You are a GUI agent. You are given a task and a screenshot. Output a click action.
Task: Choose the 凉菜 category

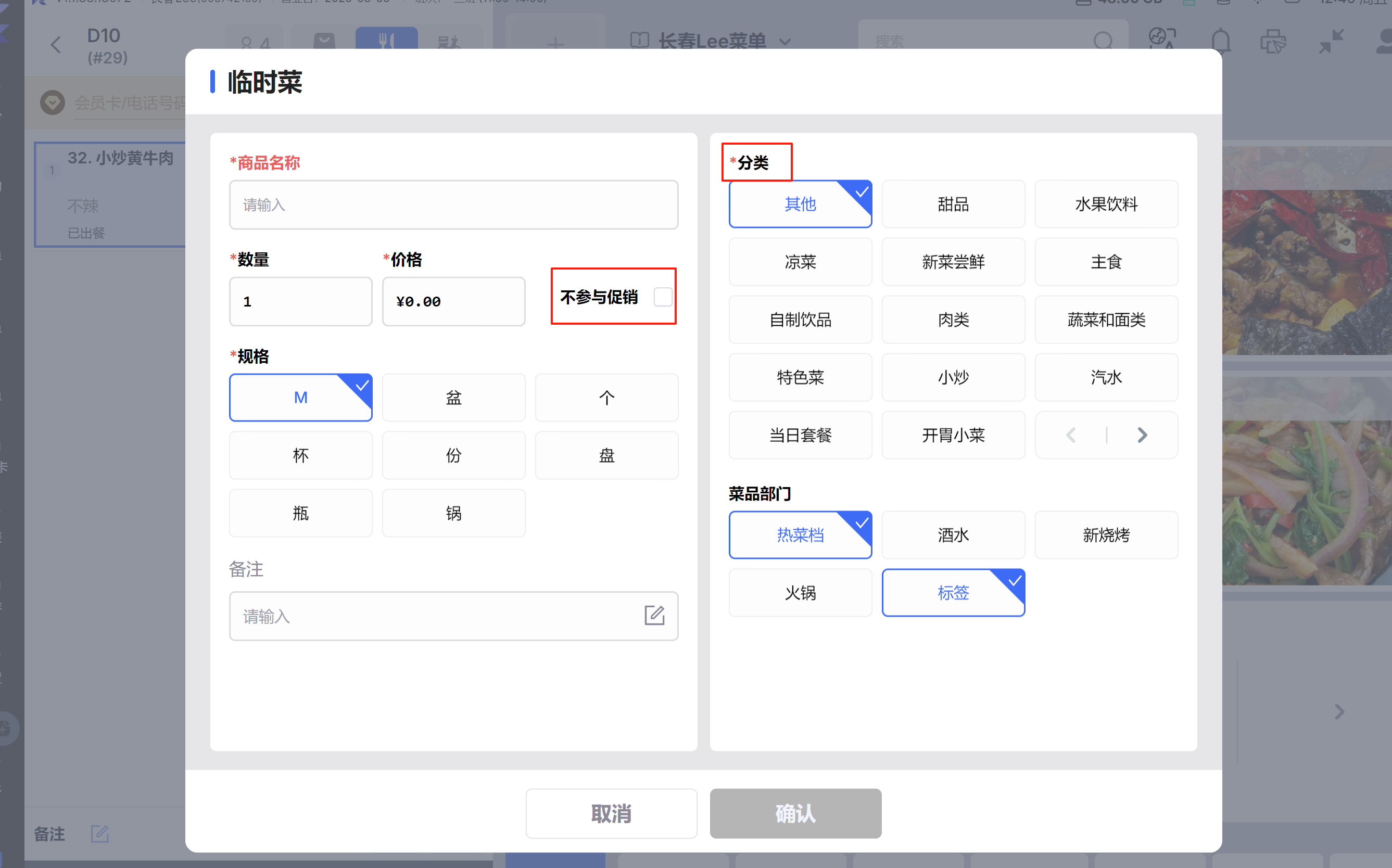(x=800, y=262)
